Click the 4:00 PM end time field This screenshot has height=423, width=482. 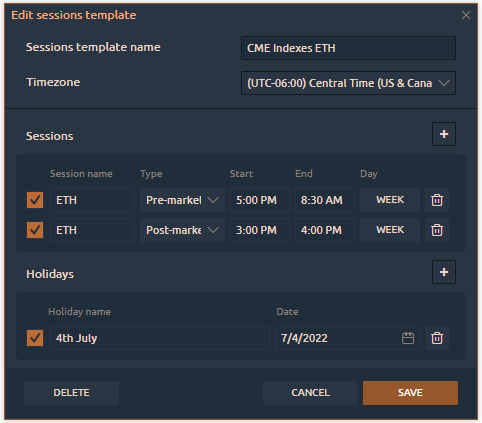pos(325,230)
